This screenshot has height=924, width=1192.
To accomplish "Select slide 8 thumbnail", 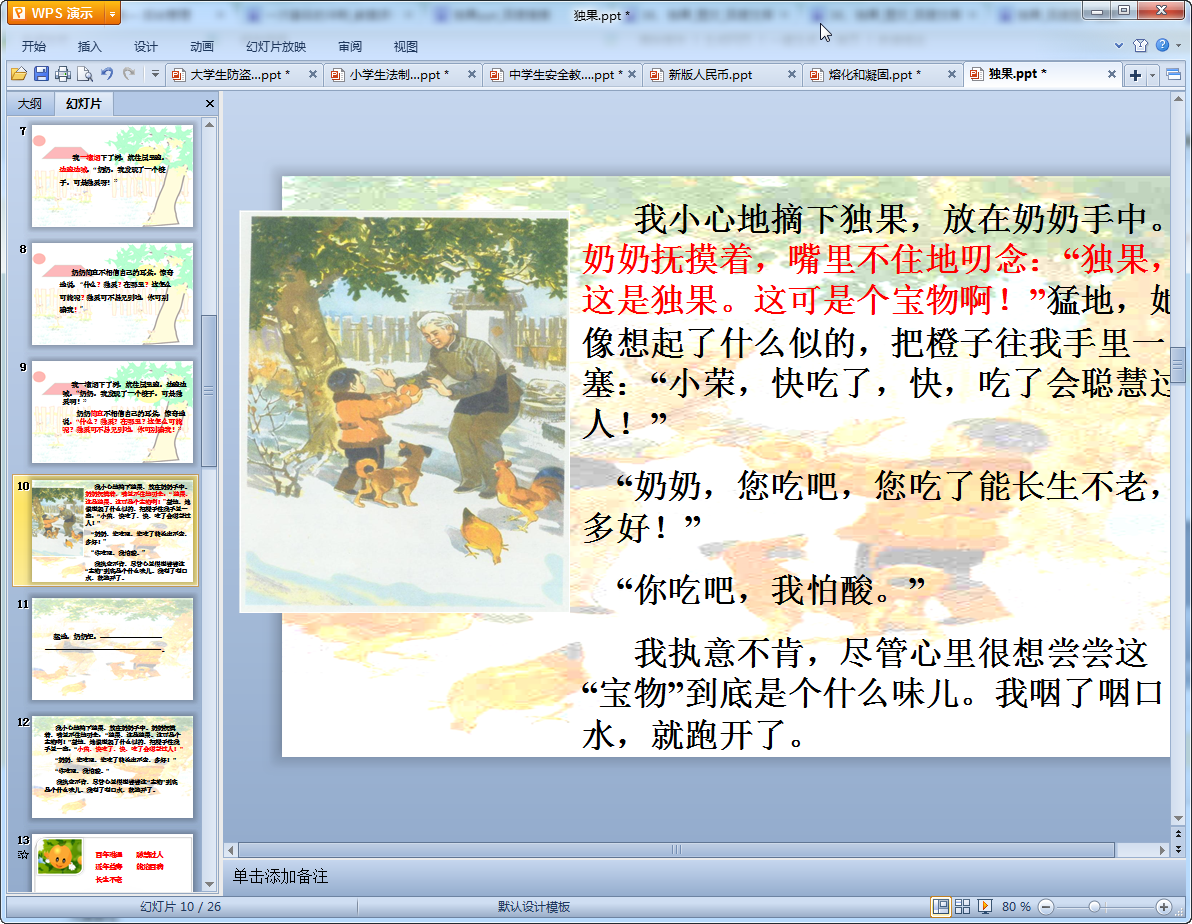I will [x=113, y=294].
